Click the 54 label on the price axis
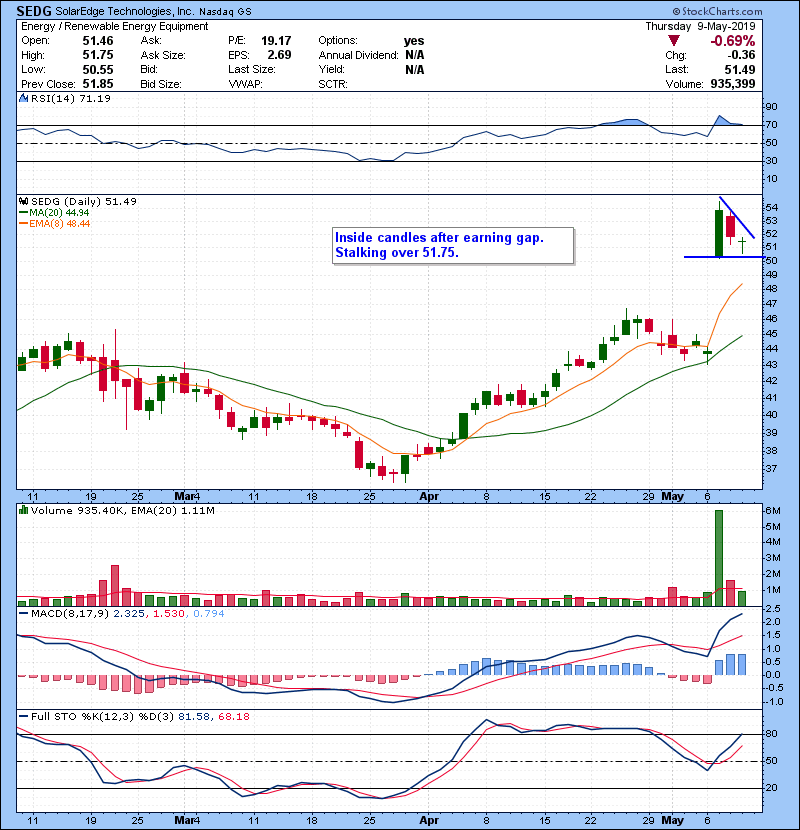This screenshot has height=830, width=800. 771,208
